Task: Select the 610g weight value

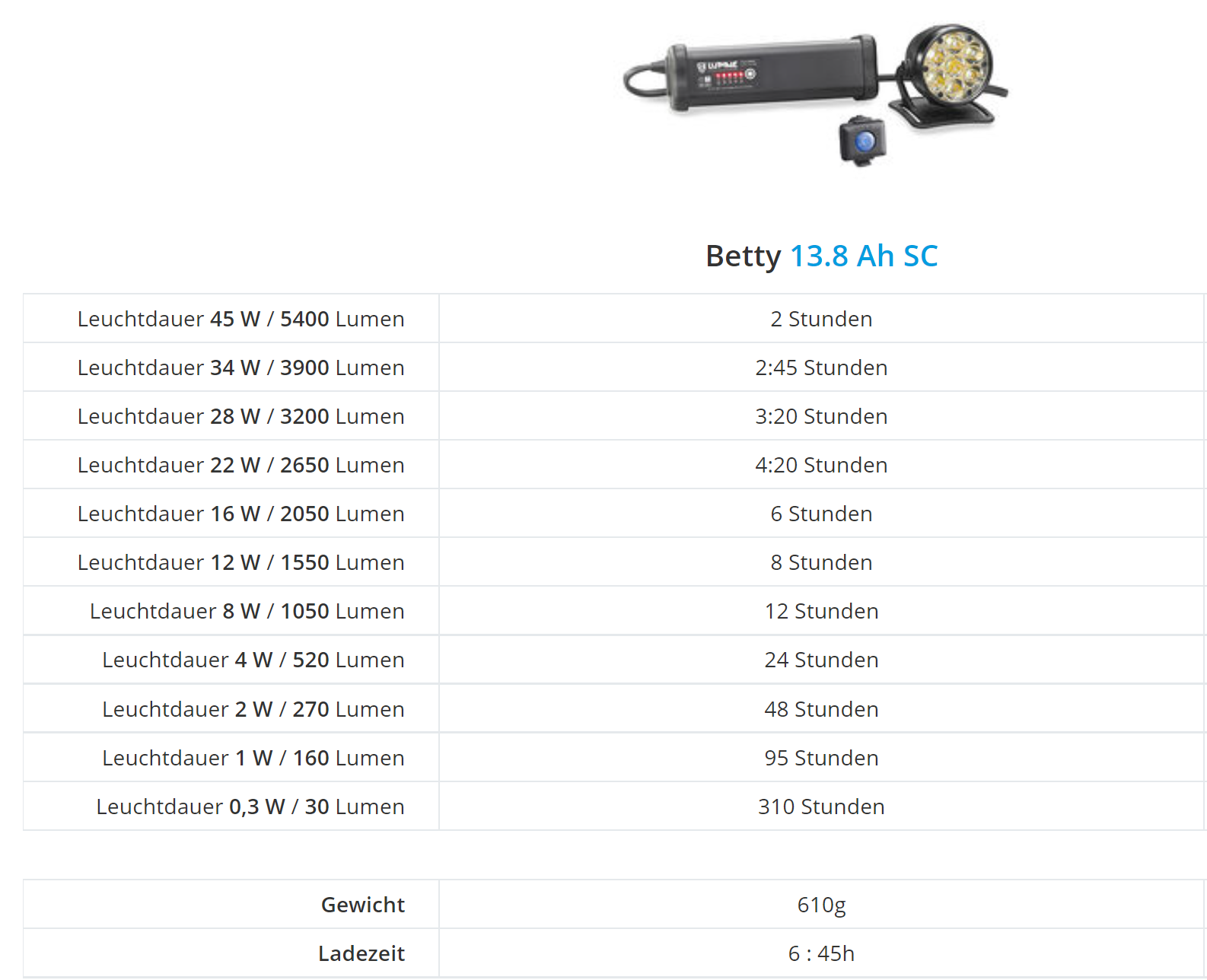Action: [x=821, y=905]
